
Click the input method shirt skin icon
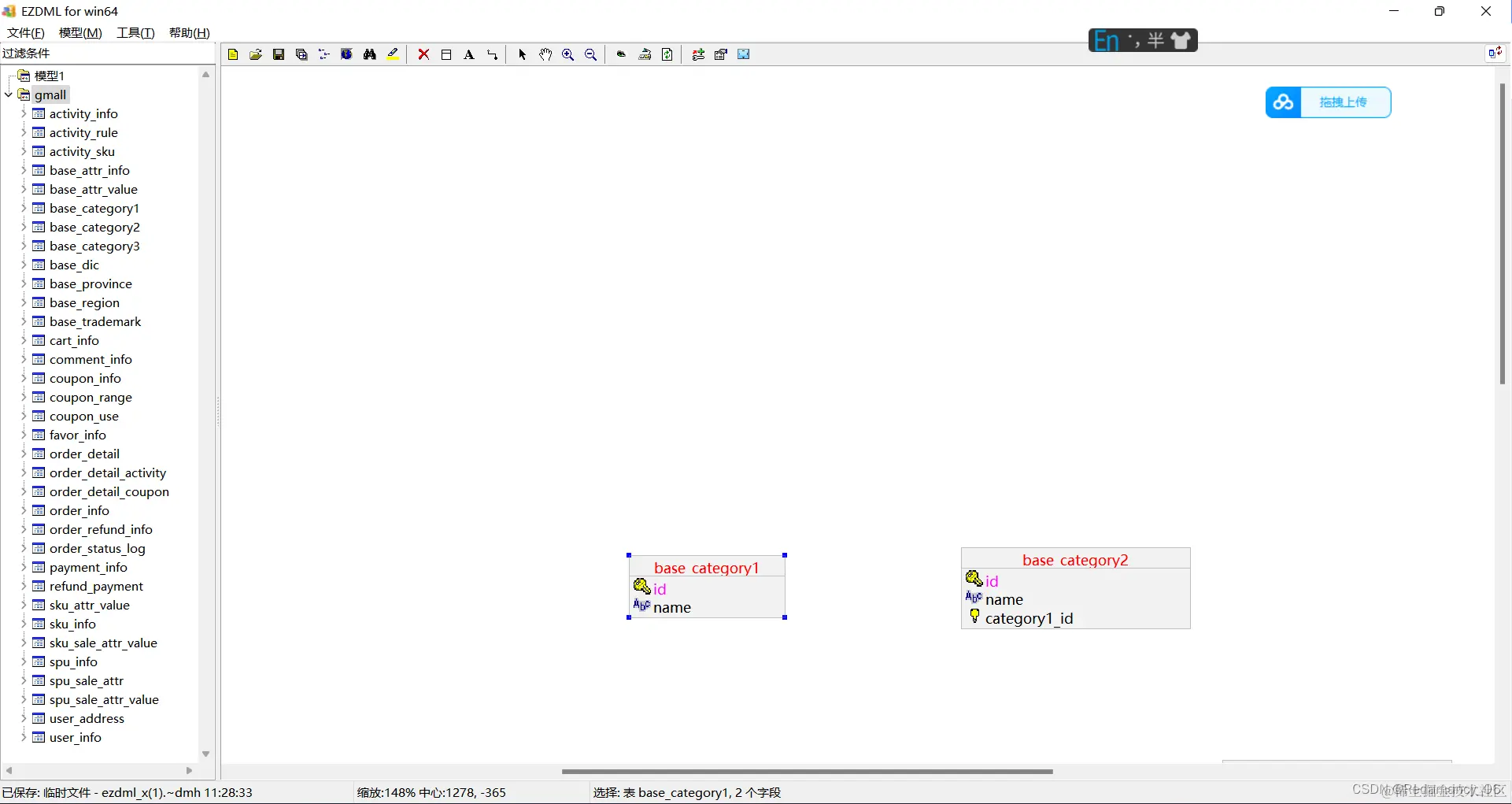click(x=1181, y=40)
